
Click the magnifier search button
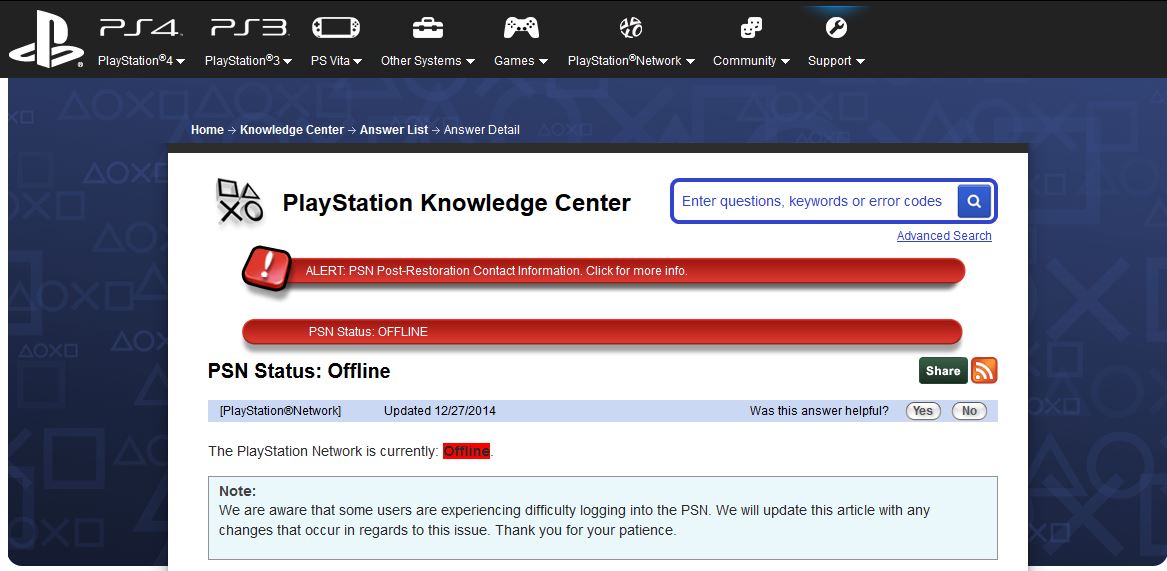coord(973,201)
